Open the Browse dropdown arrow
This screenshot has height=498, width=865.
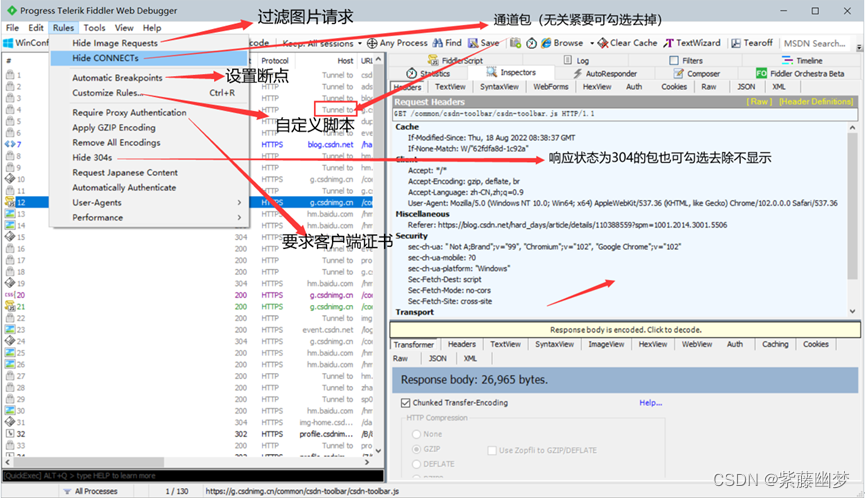click(591, 43)
